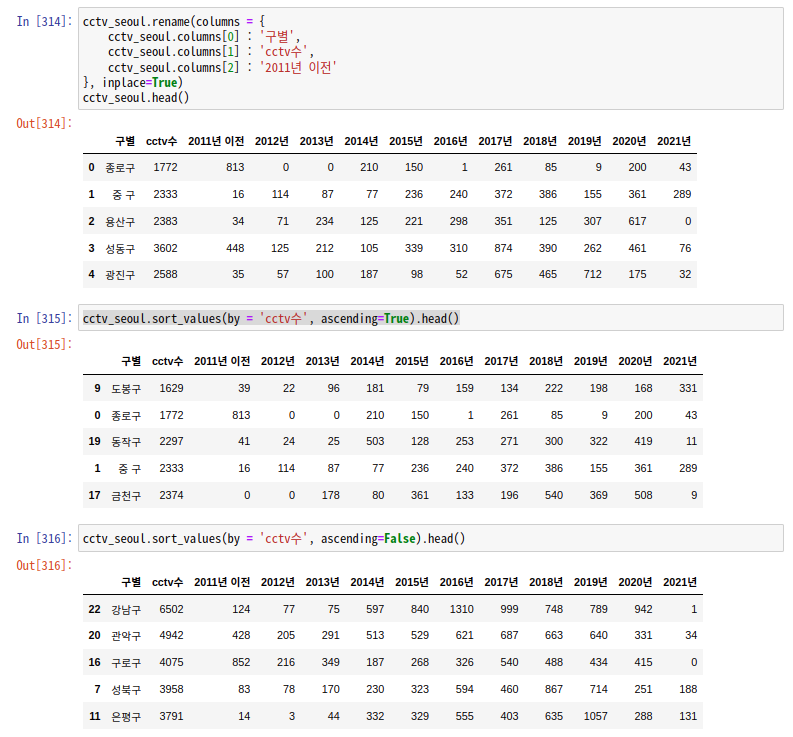Viewport: 793px width, 737px height.
Task: Click the 2016년 header in Out[315] table
Action: (456, 361)
